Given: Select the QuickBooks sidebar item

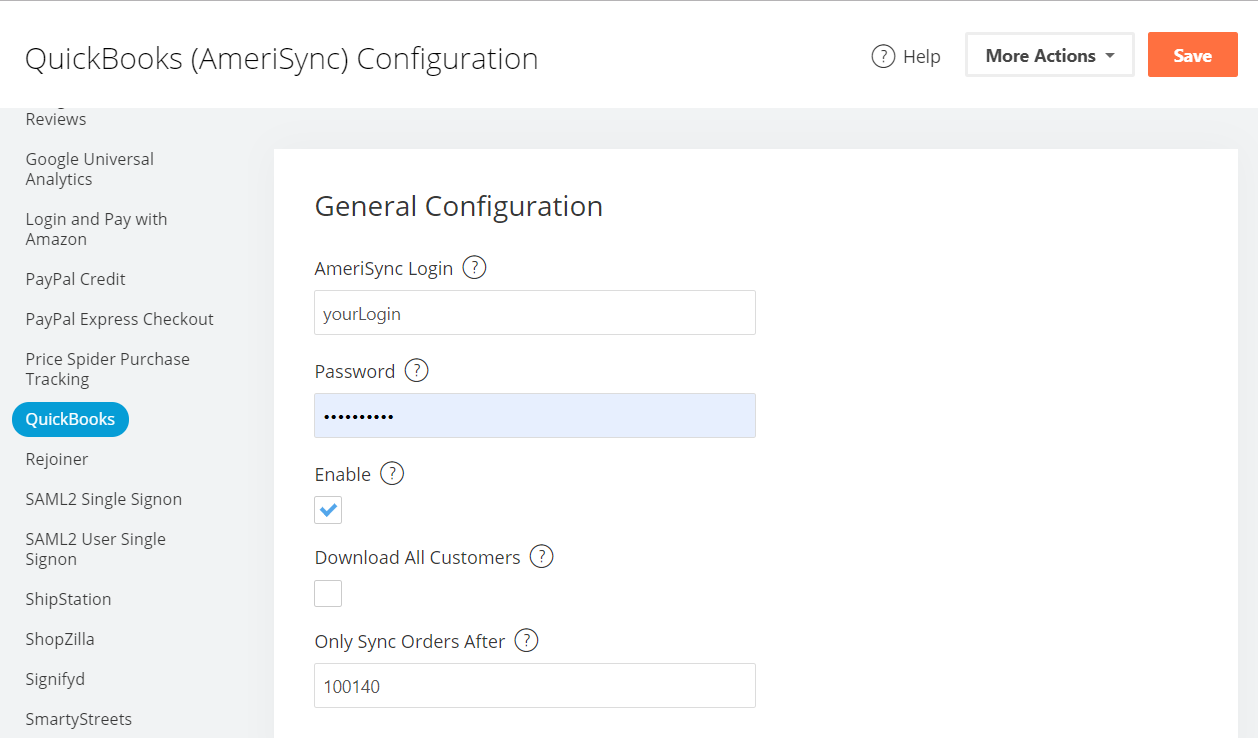Looking at the screenshot, I should (x=70, y=419).
